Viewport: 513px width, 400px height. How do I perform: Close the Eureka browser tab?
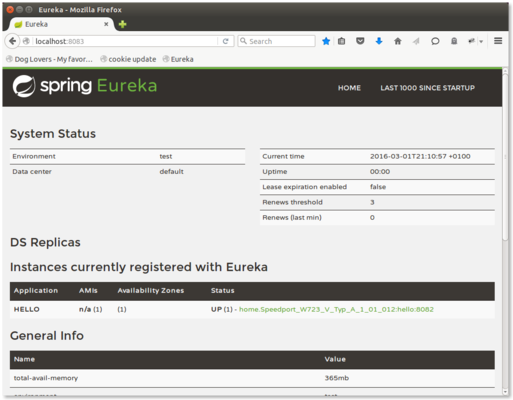(106, 24)
